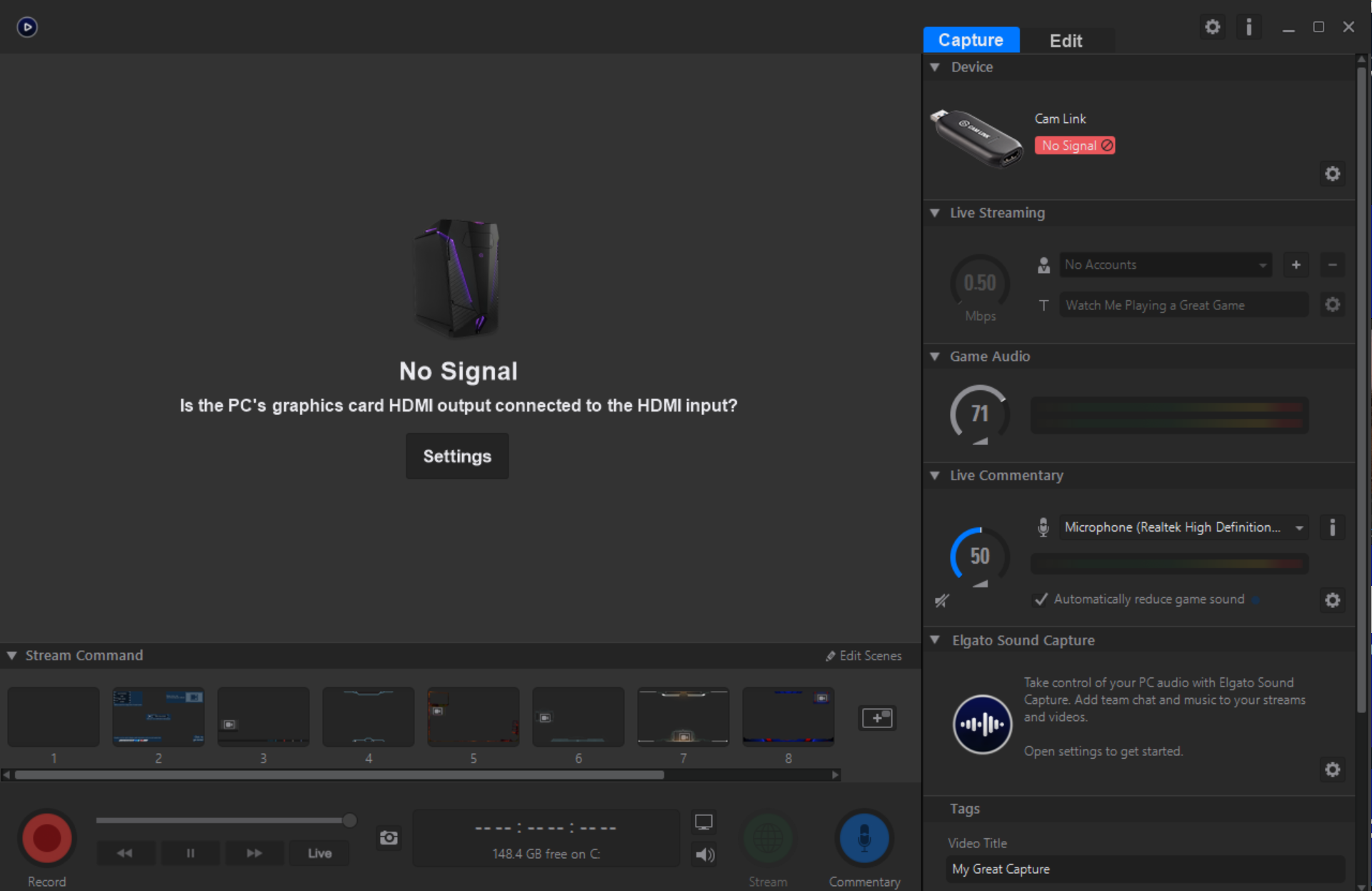Click the Elgato Game Capture logo icon
The width and height of the screenshot is (1372, 891).
pyautogui.click(x=27, y=27)
